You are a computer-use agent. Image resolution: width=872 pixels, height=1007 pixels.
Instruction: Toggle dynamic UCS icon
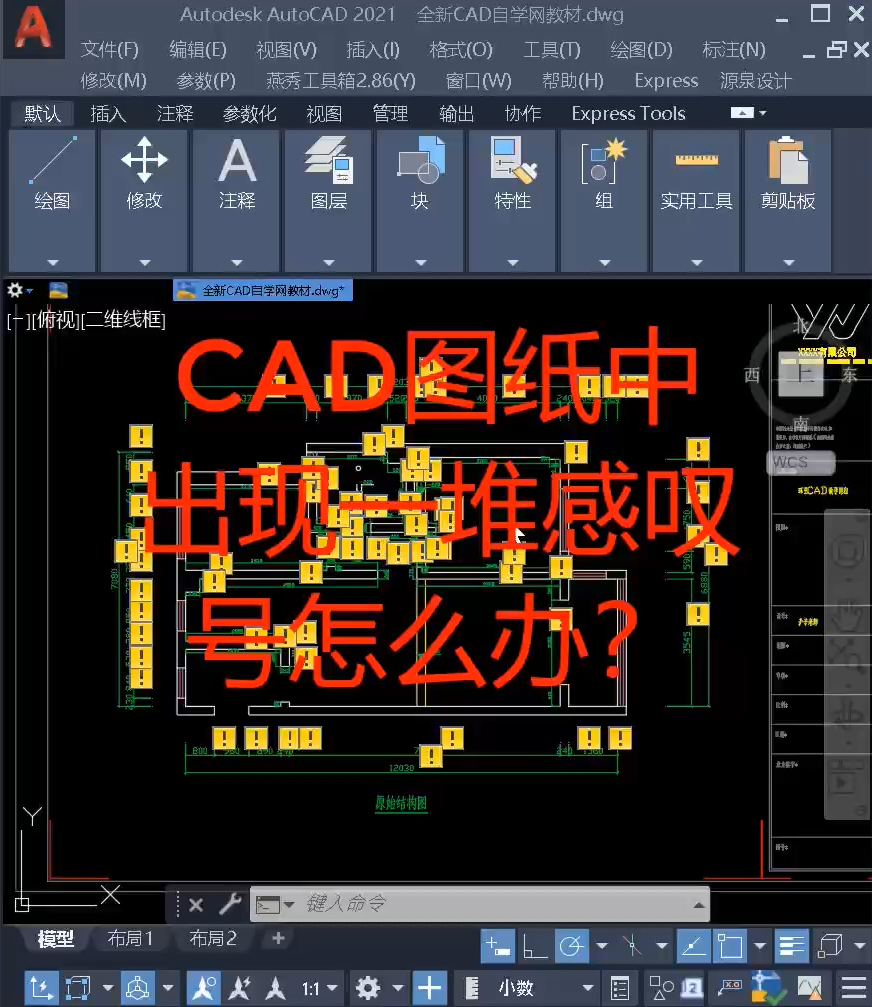coord(41,988)
